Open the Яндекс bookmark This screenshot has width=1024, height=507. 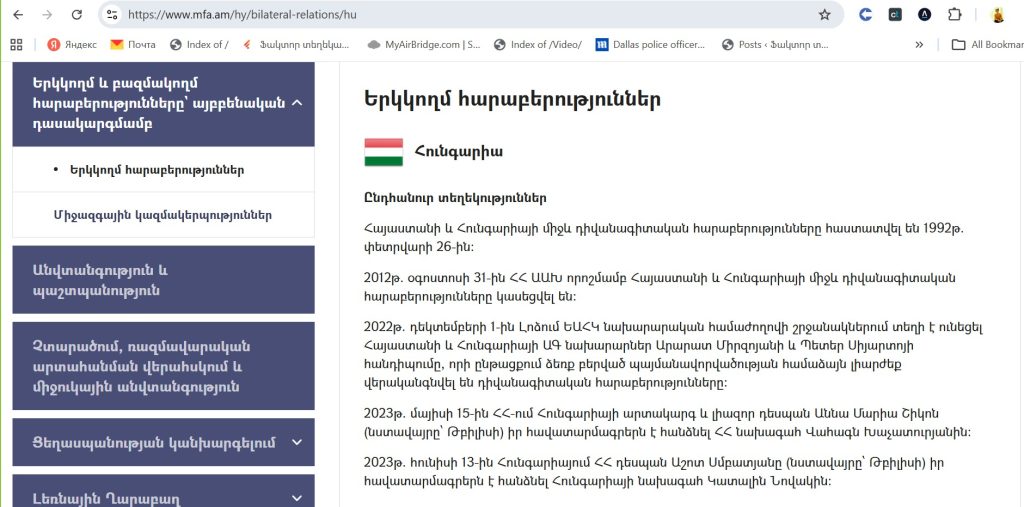(x=72, y=44)
